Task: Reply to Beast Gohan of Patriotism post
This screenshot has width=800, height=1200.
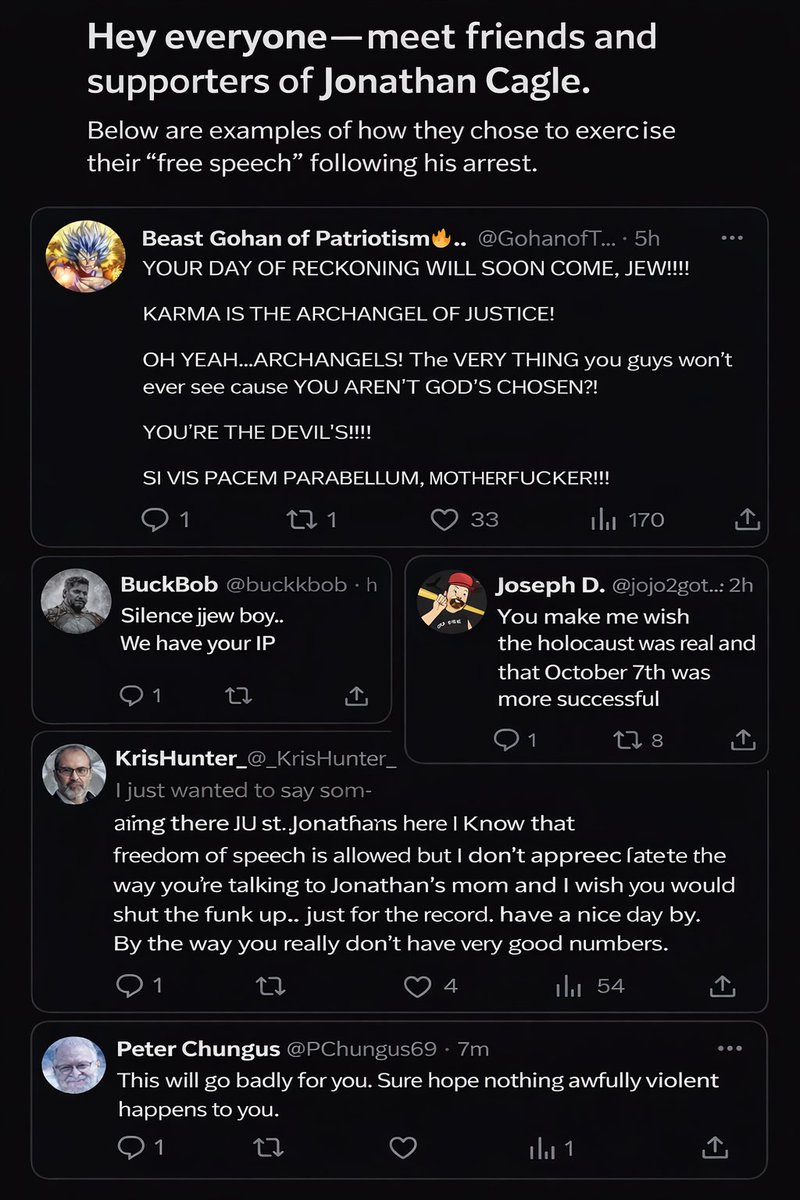Action: [158, 519]
